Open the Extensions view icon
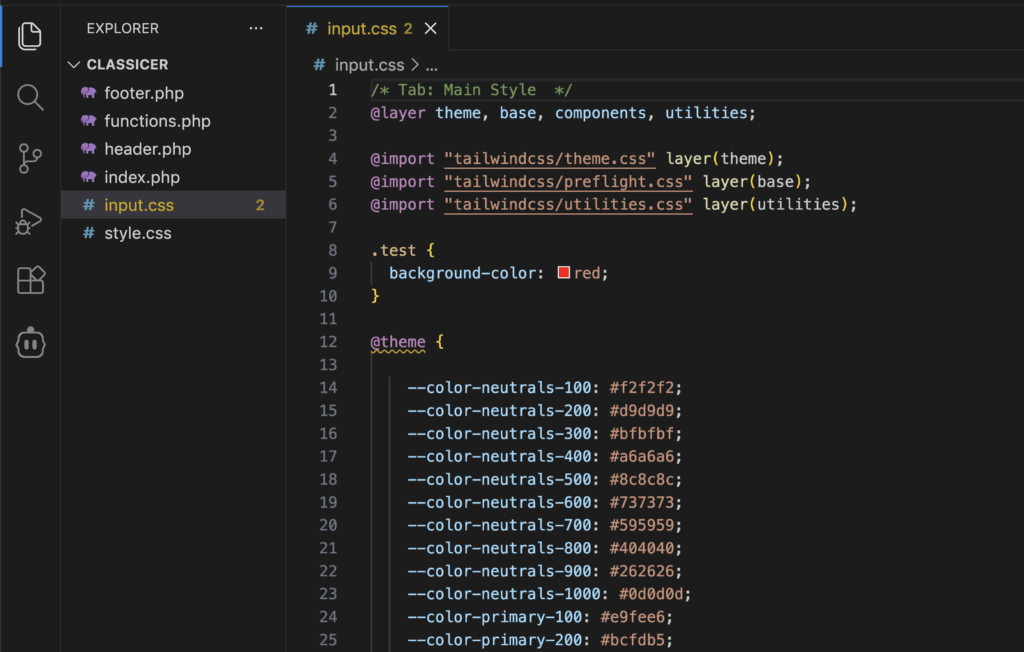The height and width of the screenshot is (652, 1024). tap(30, 281)
